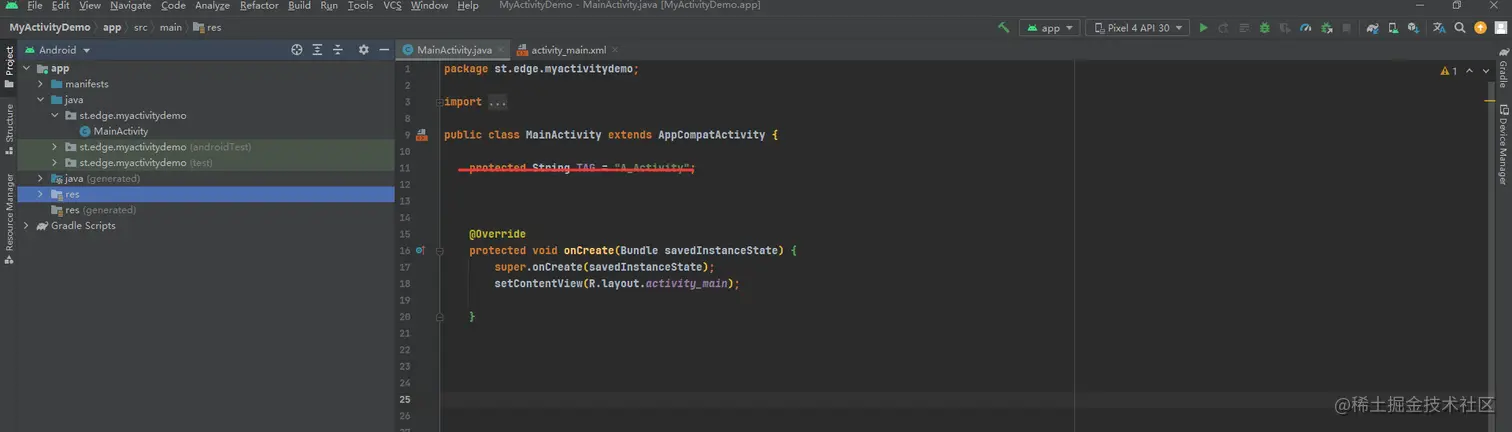Screen dimensions: 1512x432
Task: Toggle the Project tool window tab
Action: click(x=9, y=68)
